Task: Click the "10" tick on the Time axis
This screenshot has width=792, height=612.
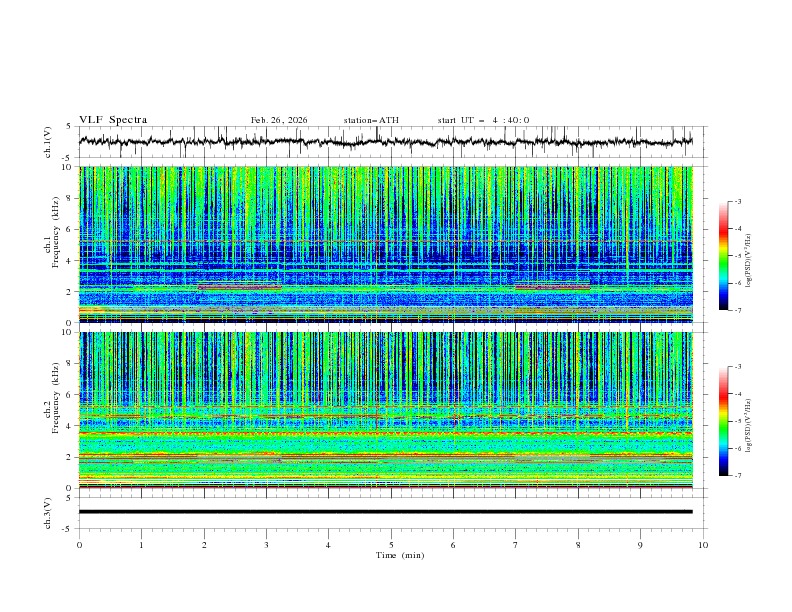Action: [703, 545]
